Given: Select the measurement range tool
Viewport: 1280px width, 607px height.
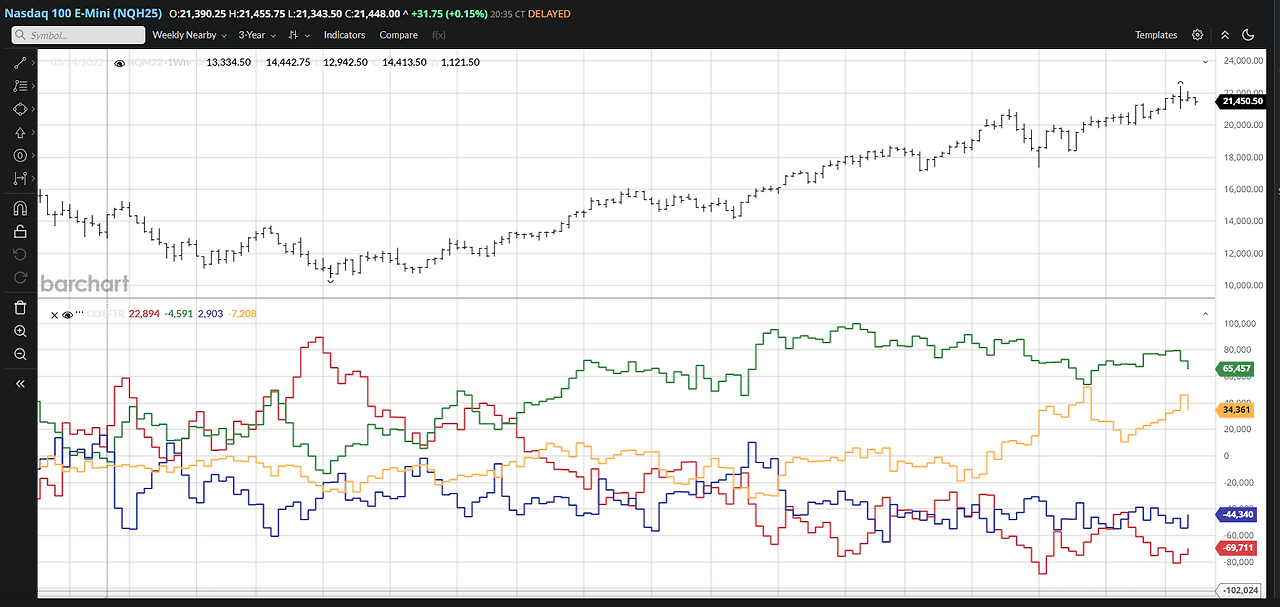Looking at the screenshot, I should 19,178.
